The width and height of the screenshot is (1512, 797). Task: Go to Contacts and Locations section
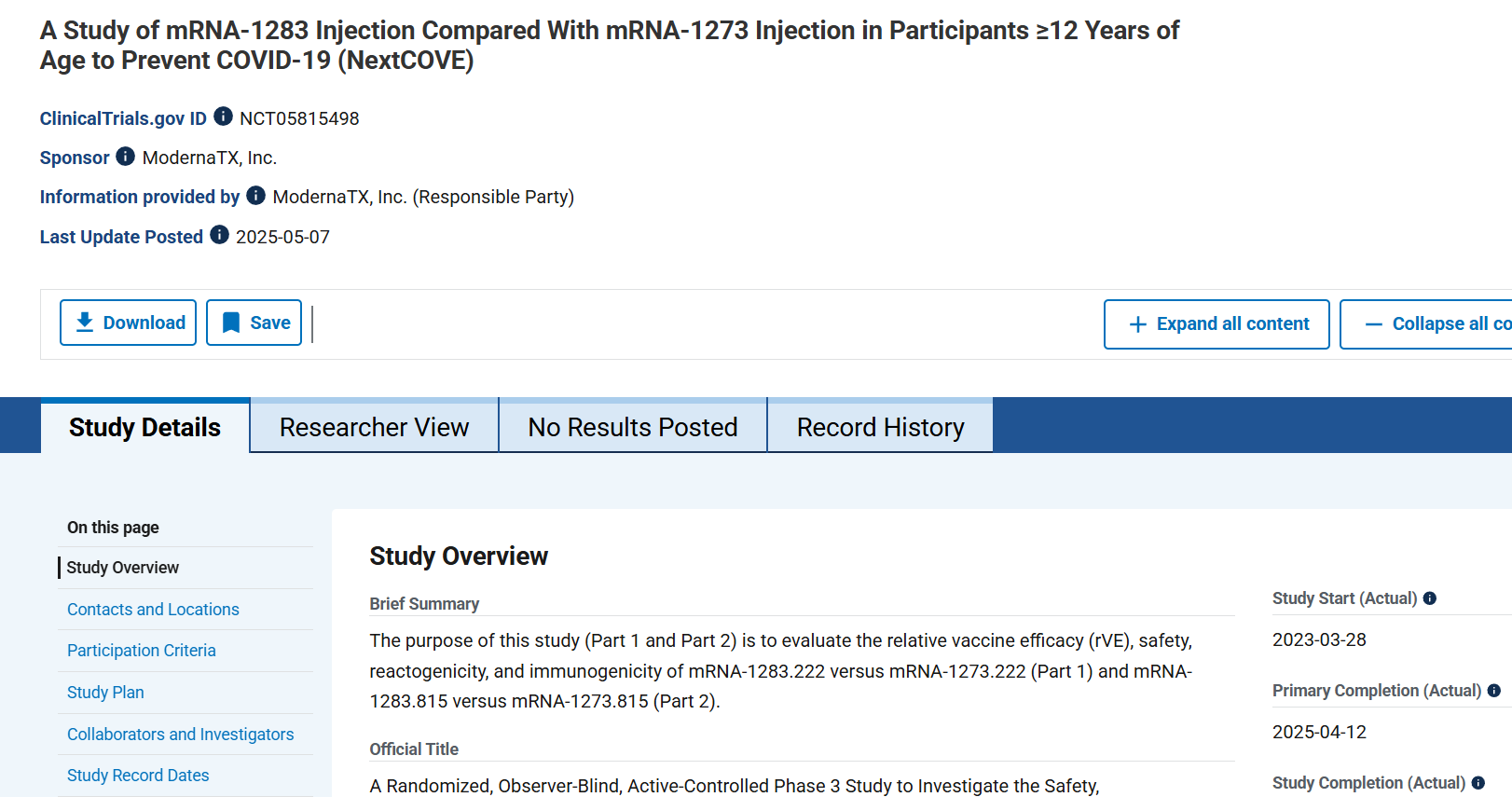(x=153, y=610)
